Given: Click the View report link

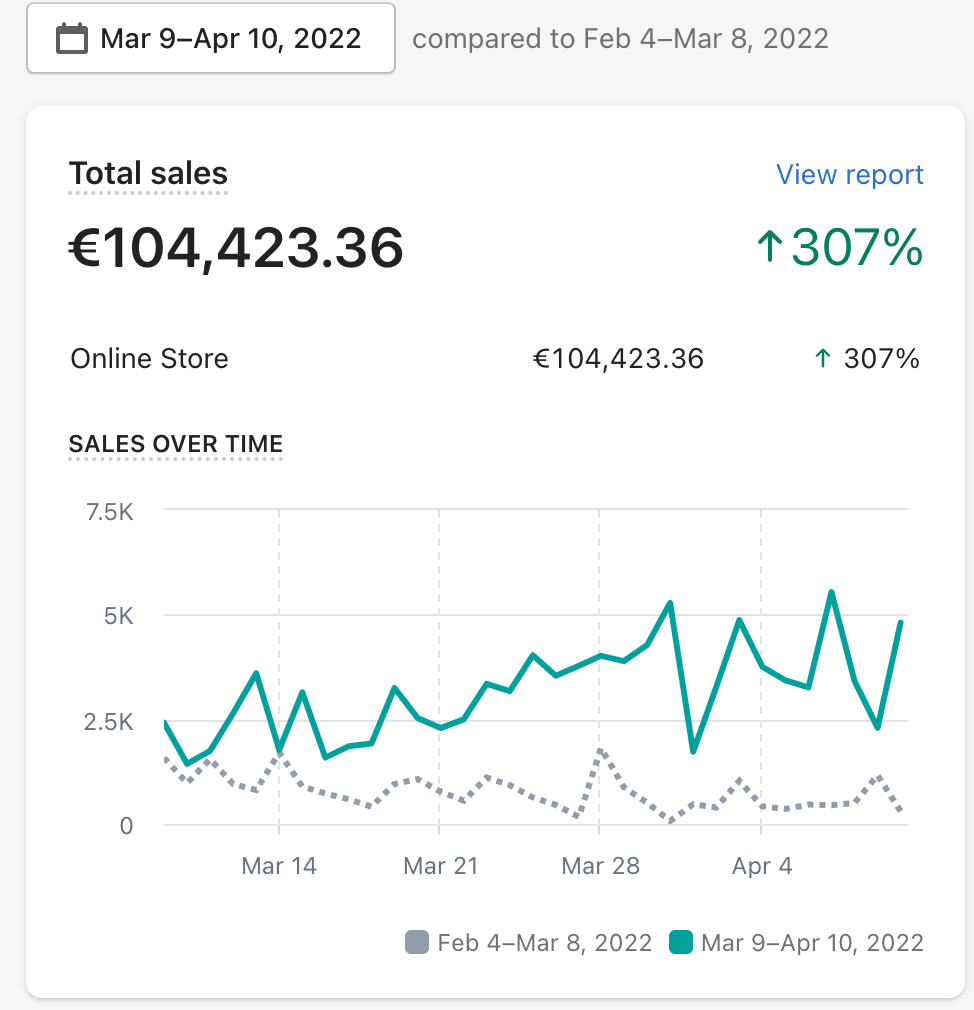Looking at the screenshot, I should click(x=850, y=175).
